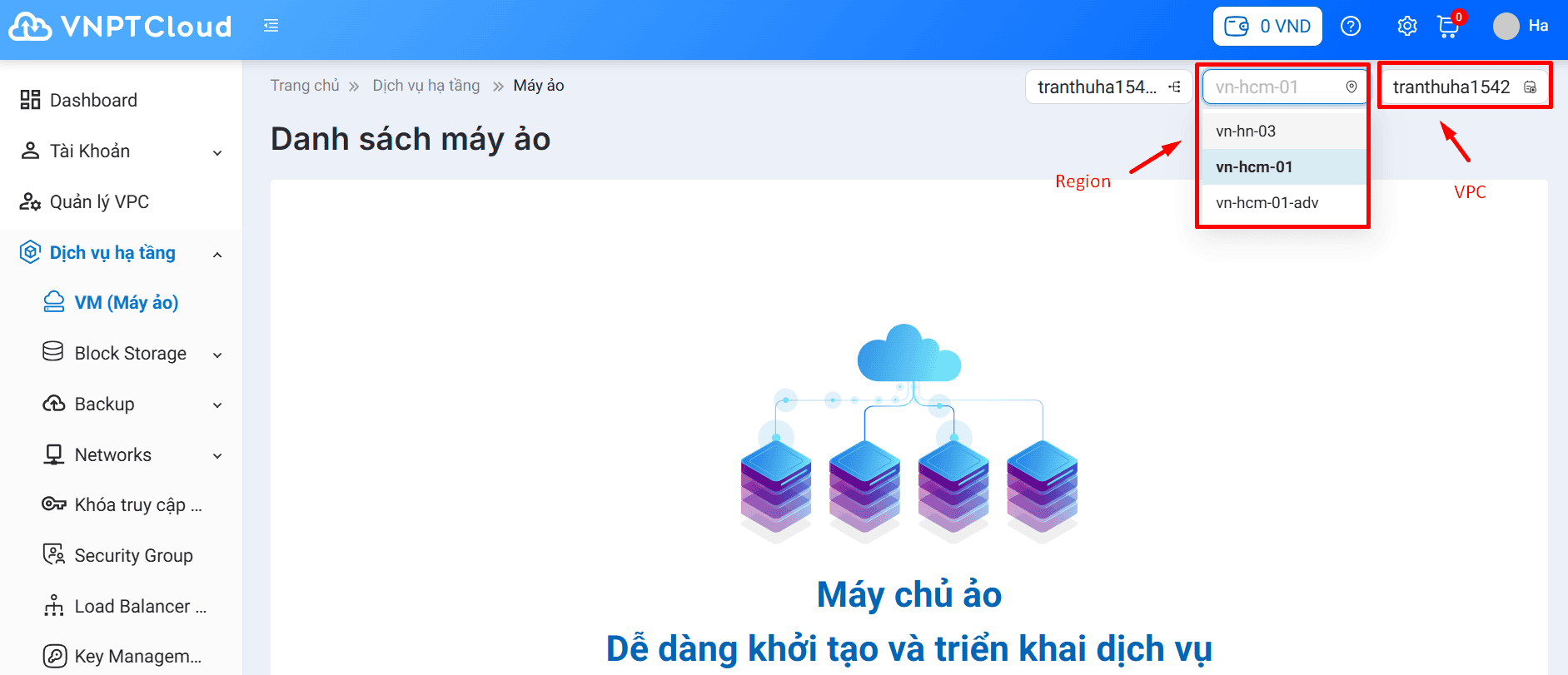
Task: Open Dashboard from sidebar
Action: point(93,101)
